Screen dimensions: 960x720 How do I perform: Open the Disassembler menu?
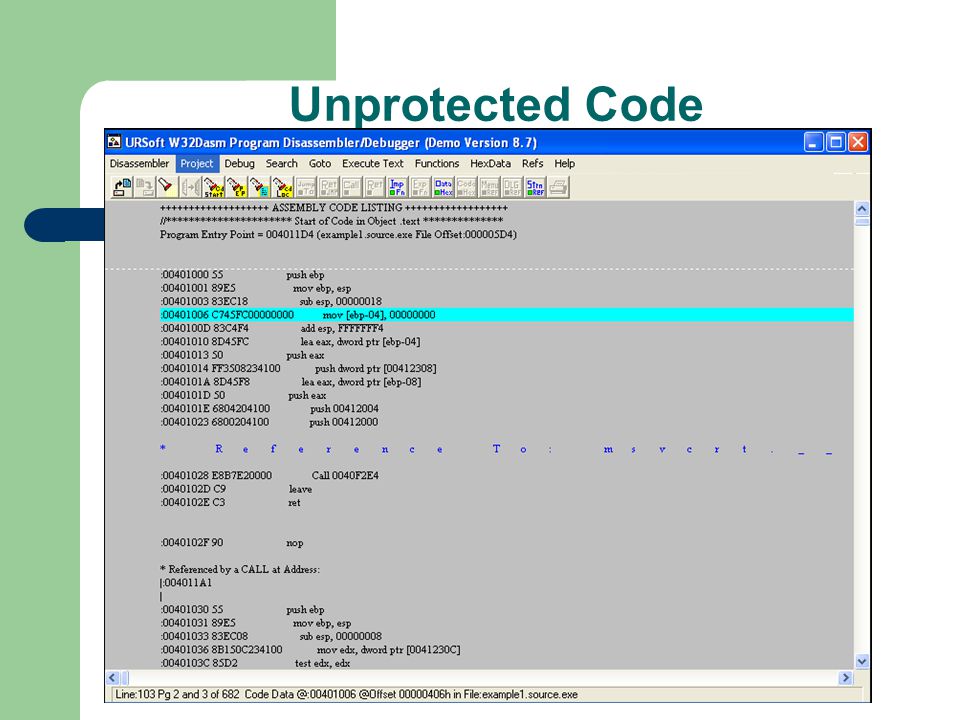[140, 163]
